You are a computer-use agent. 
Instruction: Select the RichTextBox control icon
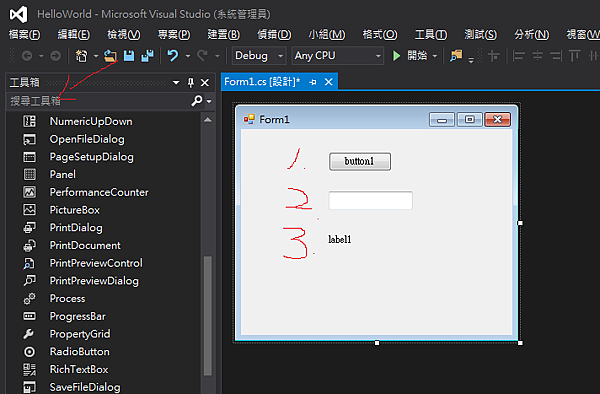tap(29, 369)
